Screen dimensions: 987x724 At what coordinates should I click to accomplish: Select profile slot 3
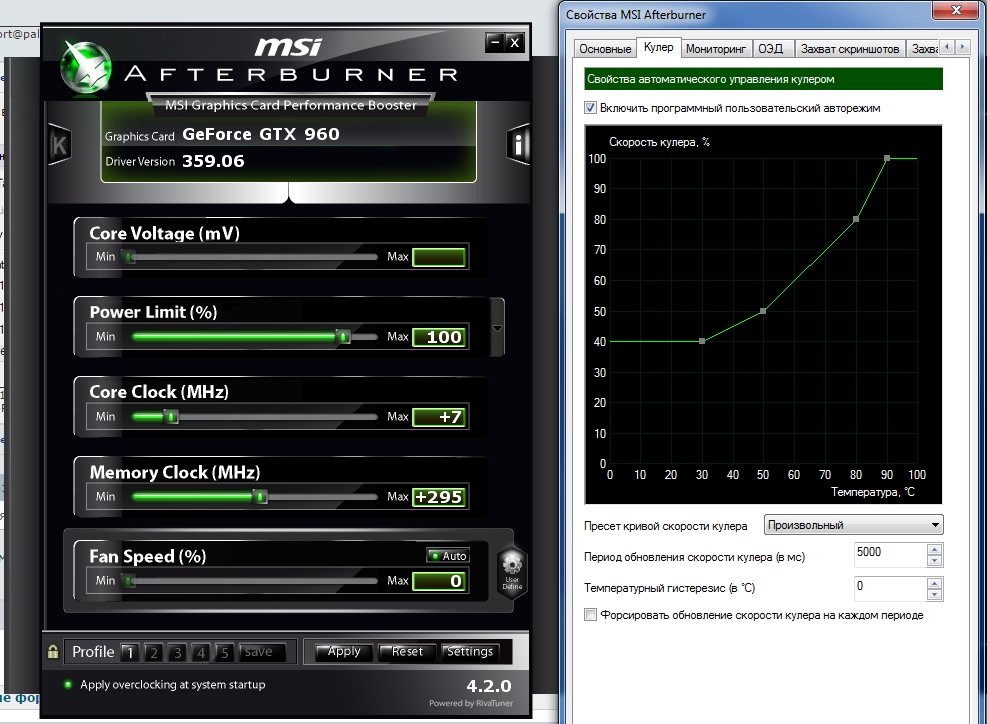178,652
